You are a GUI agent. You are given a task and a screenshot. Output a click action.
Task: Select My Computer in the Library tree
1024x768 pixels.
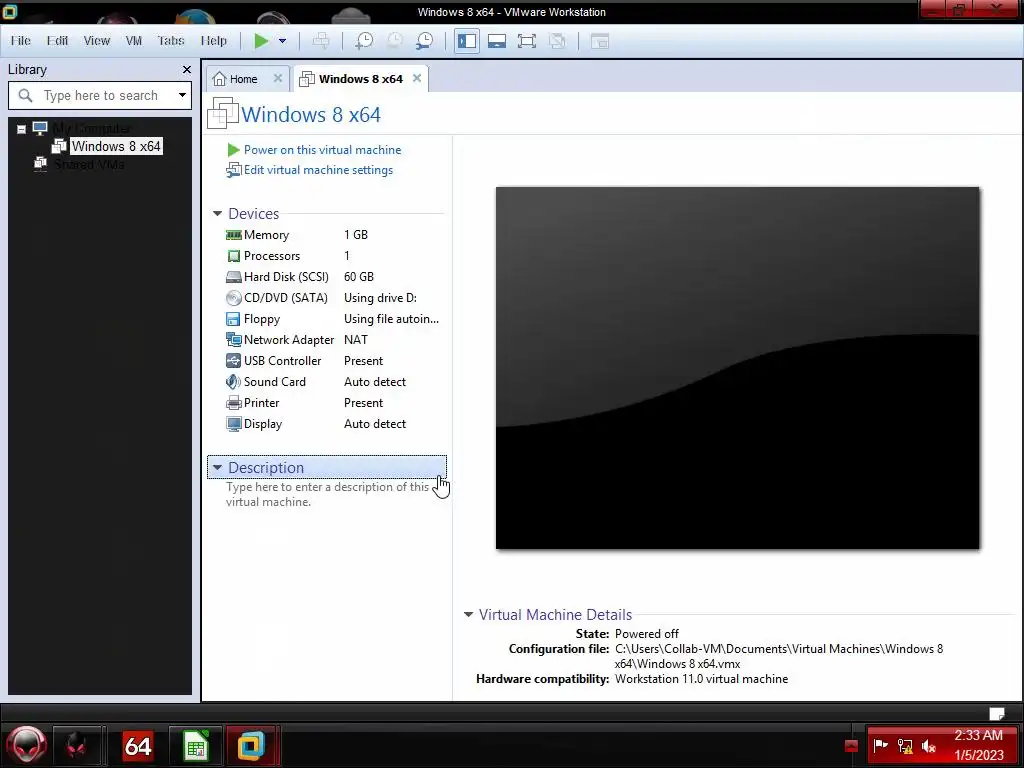click(x=91, y=128)
